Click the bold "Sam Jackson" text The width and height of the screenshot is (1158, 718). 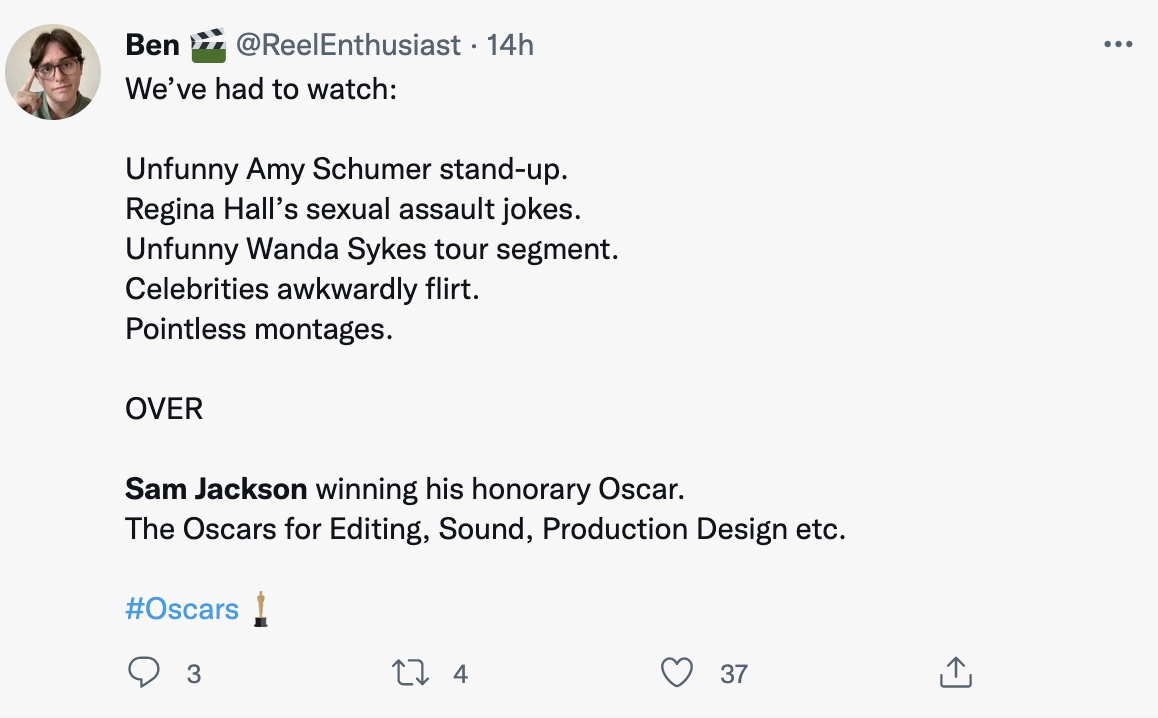click(216, 489)
